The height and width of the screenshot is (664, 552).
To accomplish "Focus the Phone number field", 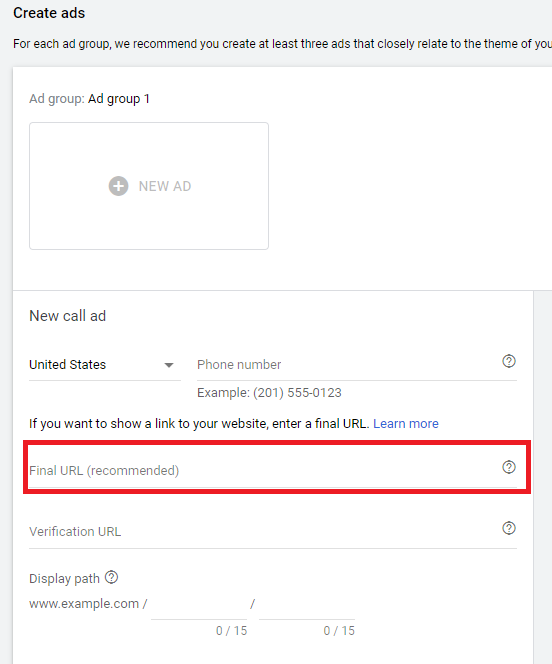I will tap(347, 365).
